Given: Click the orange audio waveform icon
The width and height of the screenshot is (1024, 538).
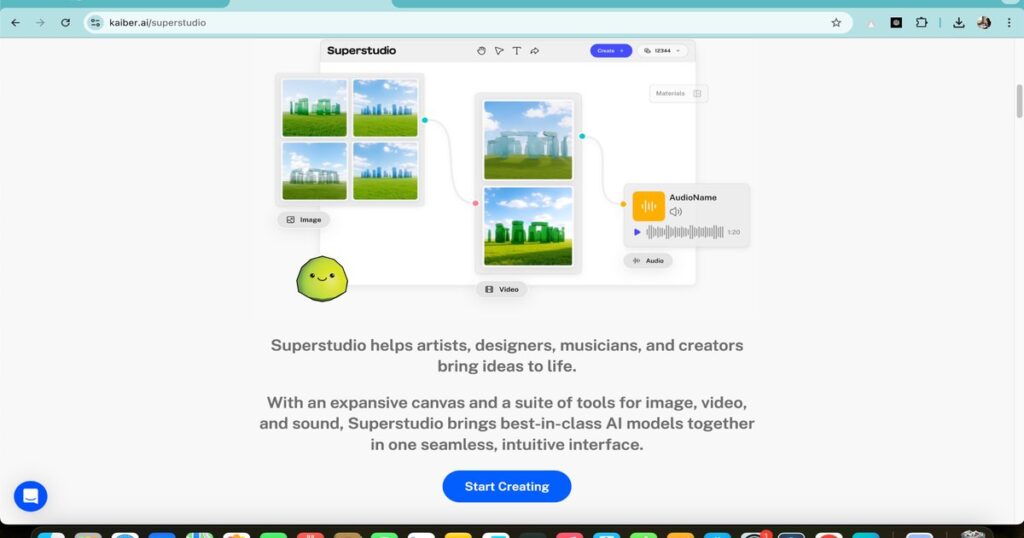Looking at the screenshot, I should click(x=648, y=206).
